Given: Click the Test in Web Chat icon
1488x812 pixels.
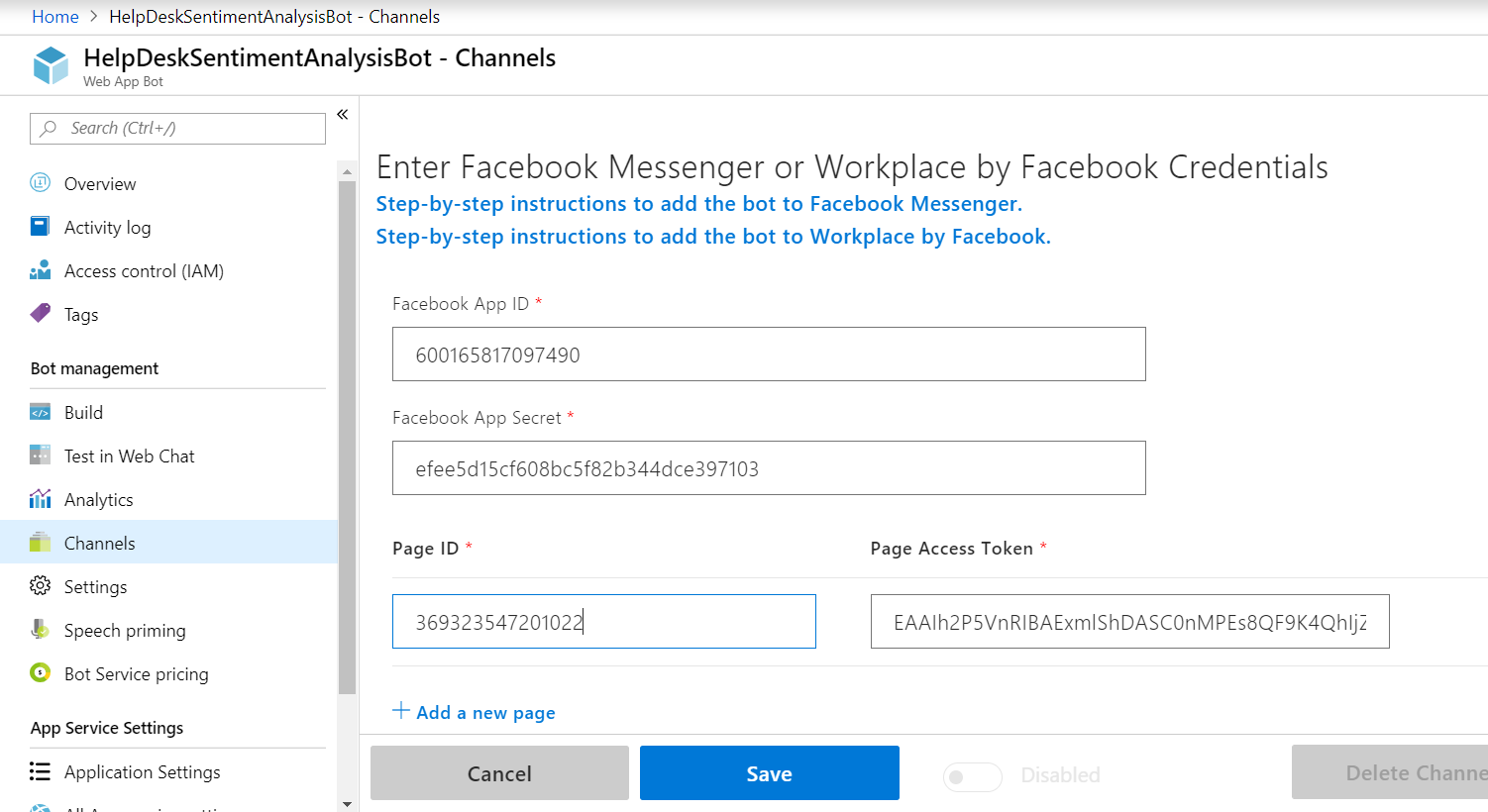Looking at the screenshot, I should (40, 456).
